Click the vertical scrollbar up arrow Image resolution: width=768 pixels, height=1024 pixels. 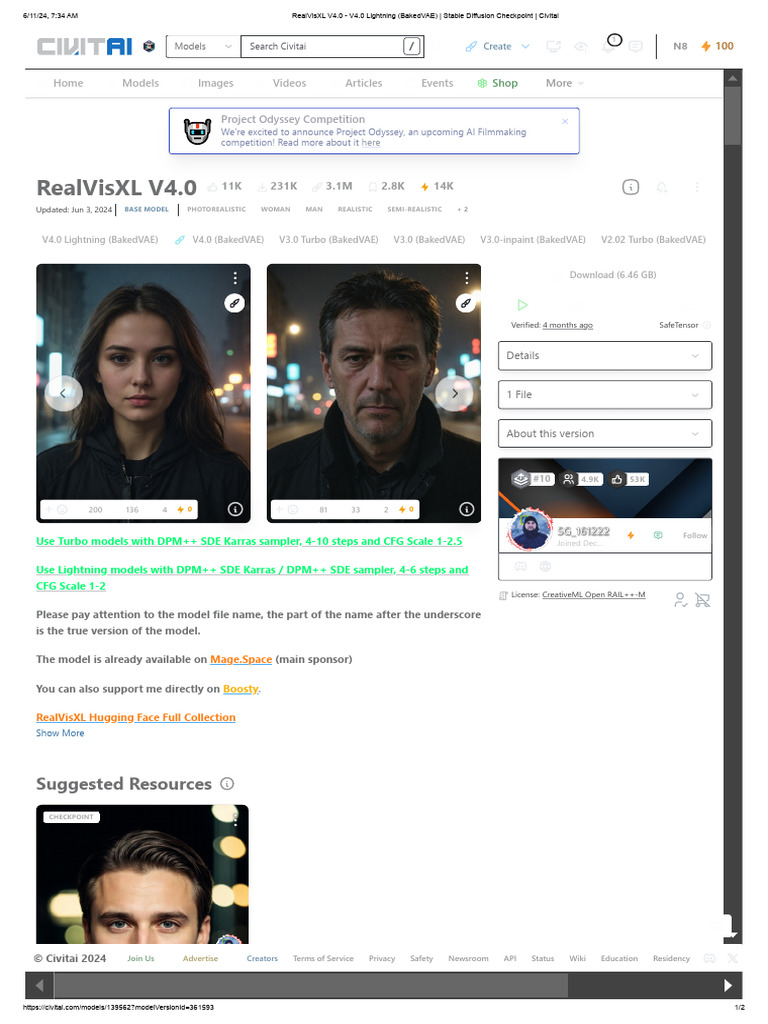click(733, 78)
